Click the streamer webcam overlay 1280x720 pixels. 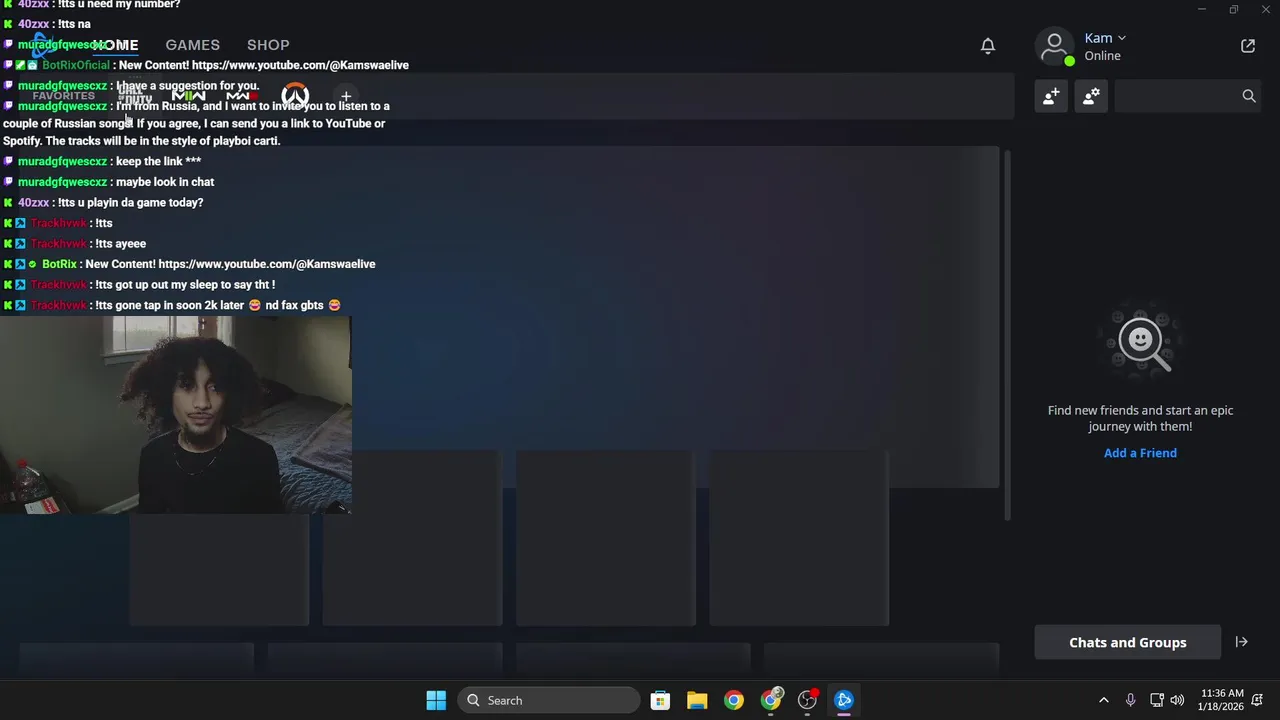coord(175,415)
